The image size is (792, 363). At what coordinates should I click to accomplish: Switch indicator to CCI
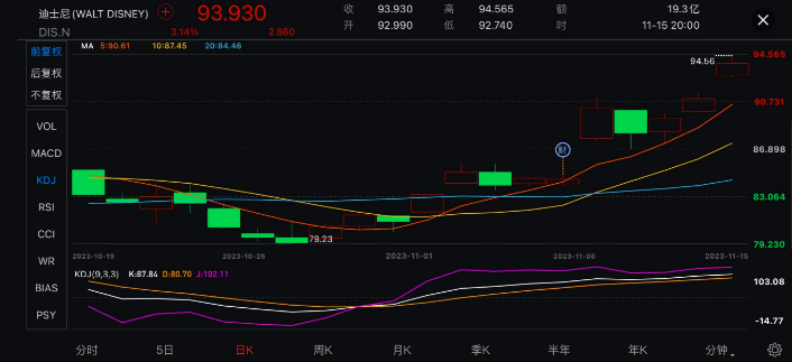[46, 234]
